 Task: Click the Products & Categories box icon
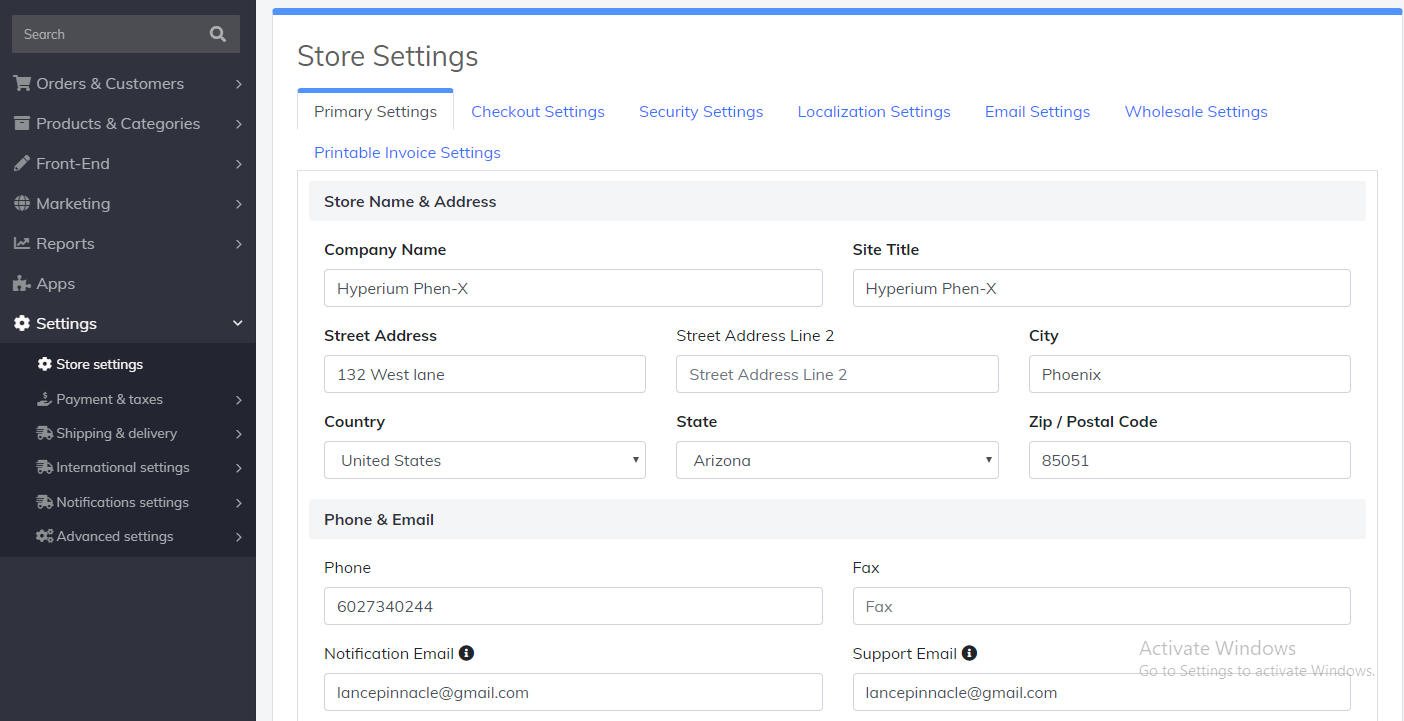tap(22, 123)
